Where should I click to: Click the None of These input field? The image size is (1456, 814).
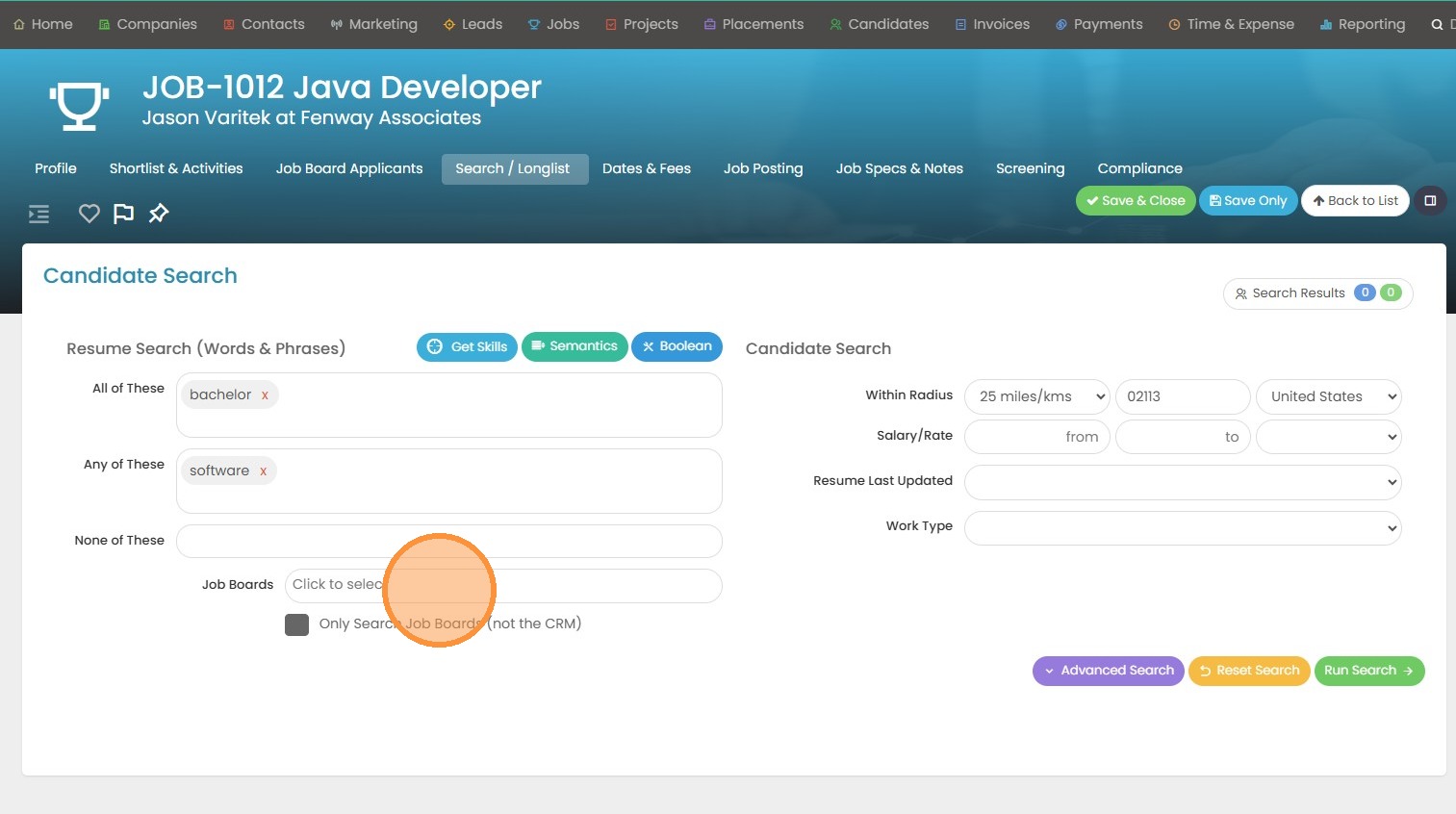pyautogui.click(x=448, y=541)
